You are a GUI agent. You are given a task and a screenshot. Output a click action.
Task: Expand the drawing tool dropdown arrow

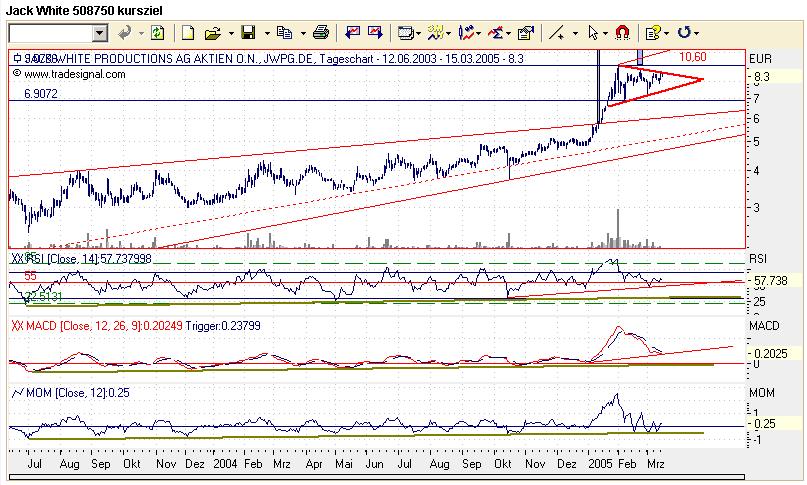(x=575, y=34)
